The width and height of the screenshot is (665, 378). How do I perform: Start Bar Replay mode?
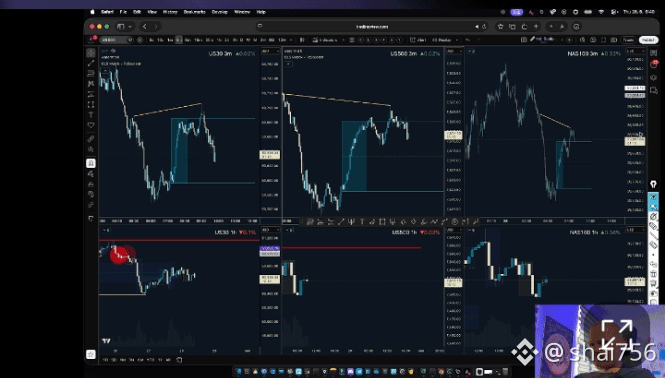click(442, 39)
